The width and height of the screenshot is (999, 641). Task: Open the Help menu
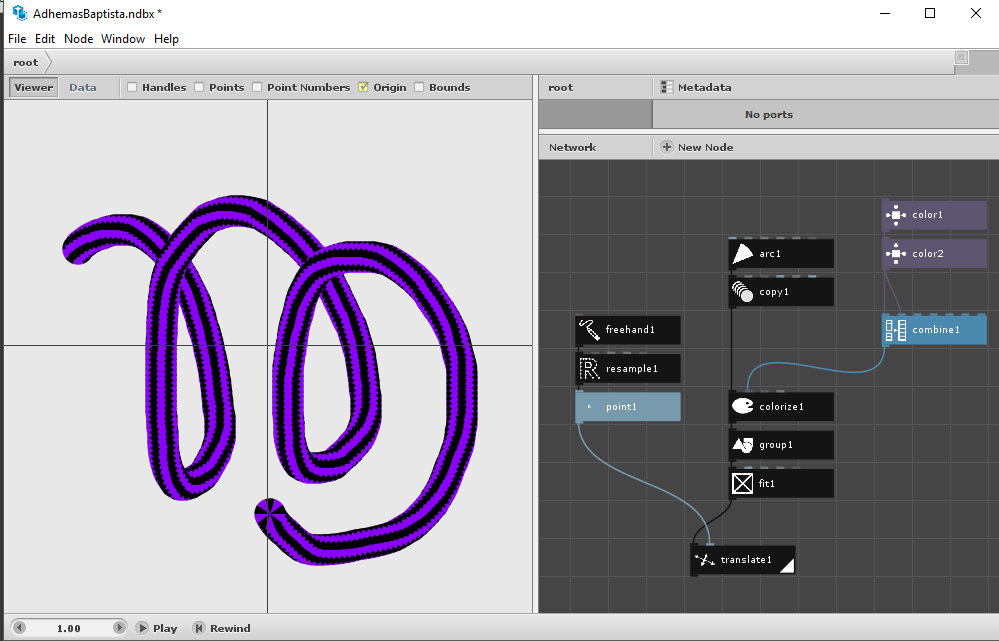[x=166, y=39]
